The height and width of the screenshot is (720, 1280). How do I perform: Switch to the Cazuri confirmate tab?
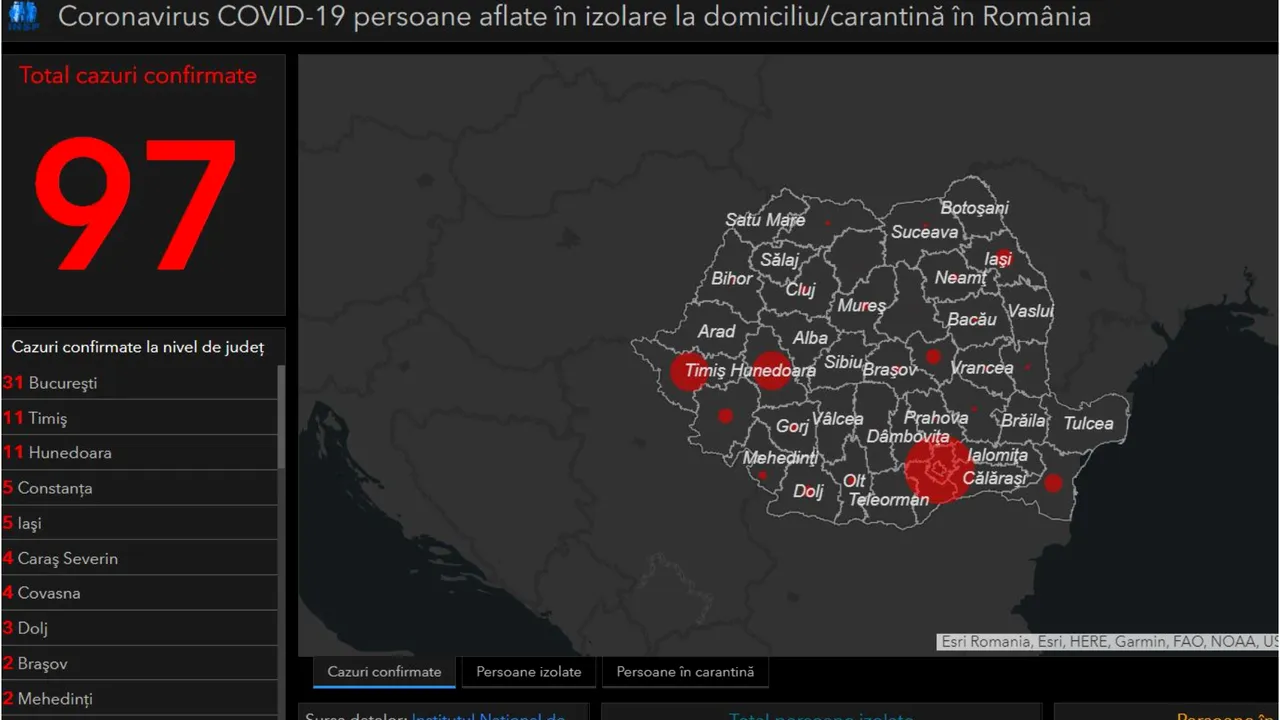tap(385, 672)
